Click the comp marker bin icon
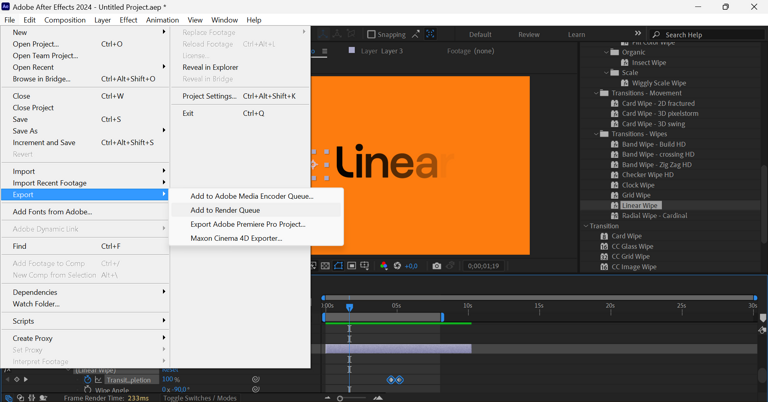The image size is (768, 402). pyautogui.click(x=763, y=318)
